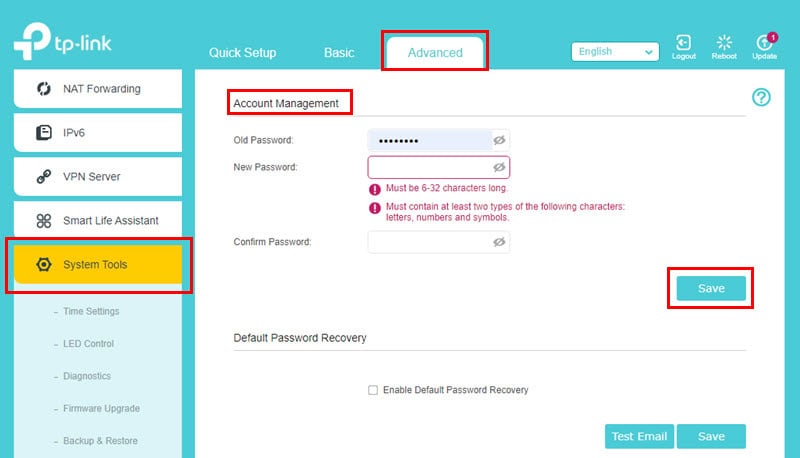
Task: Save the Account Management password changes
Action: pyautogui.click(x=711, y=289)
